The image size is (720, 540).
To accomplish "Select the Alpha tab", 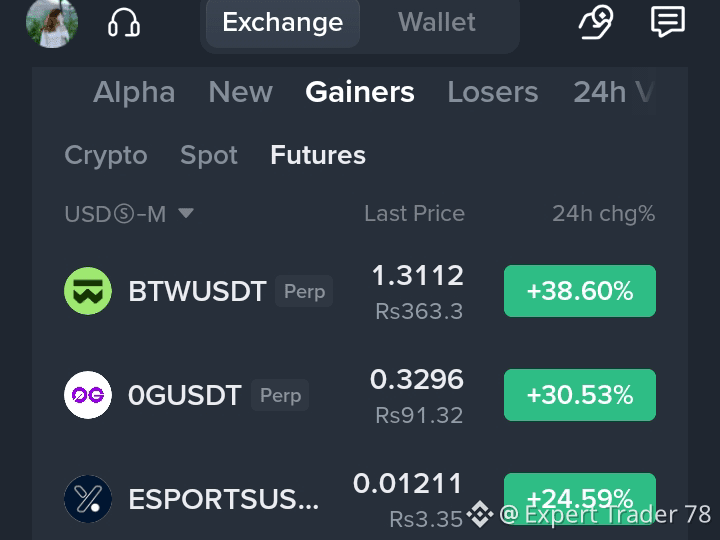I will point(134,92).
